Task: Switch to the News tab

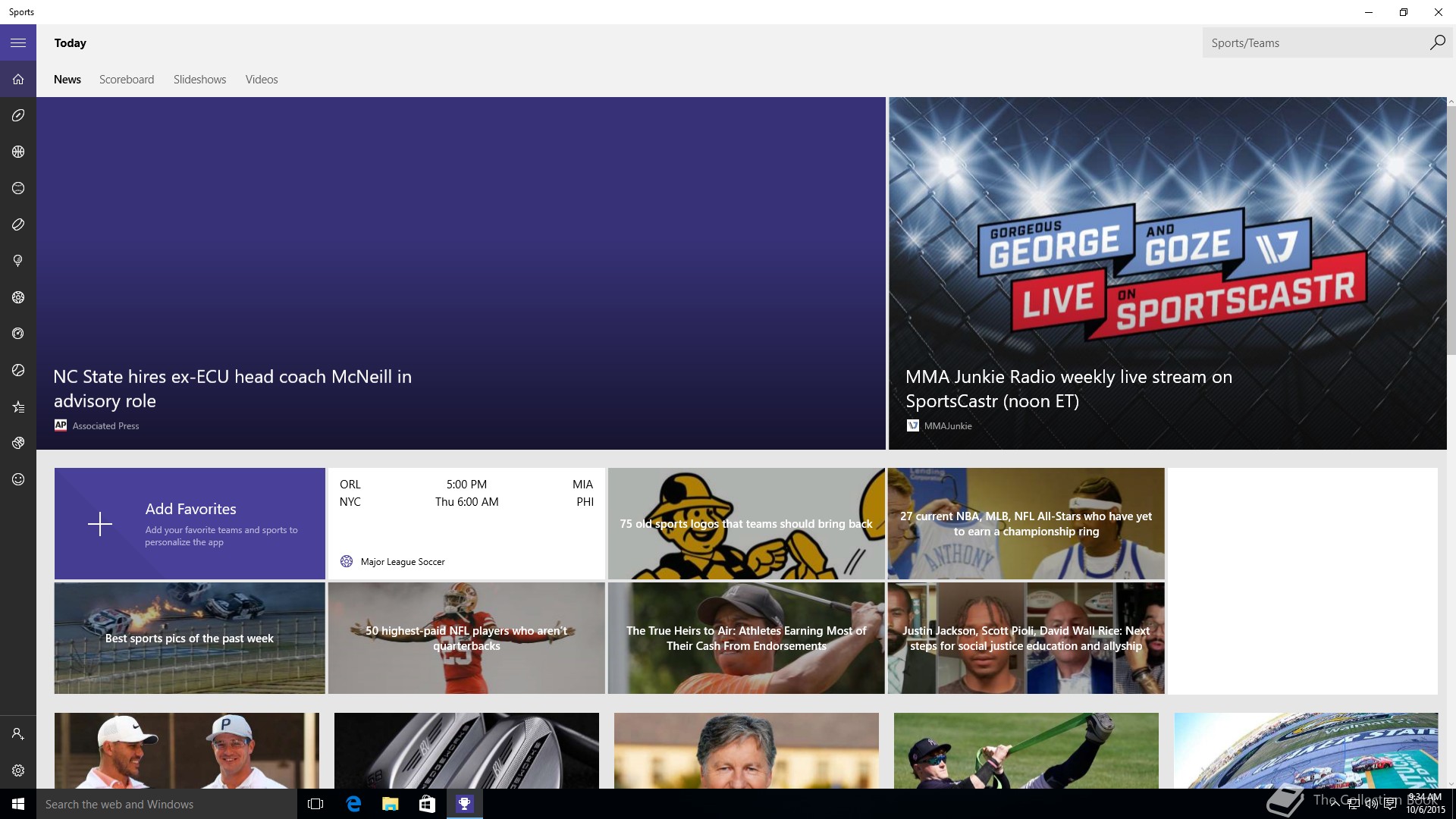Action: point(67,80)
